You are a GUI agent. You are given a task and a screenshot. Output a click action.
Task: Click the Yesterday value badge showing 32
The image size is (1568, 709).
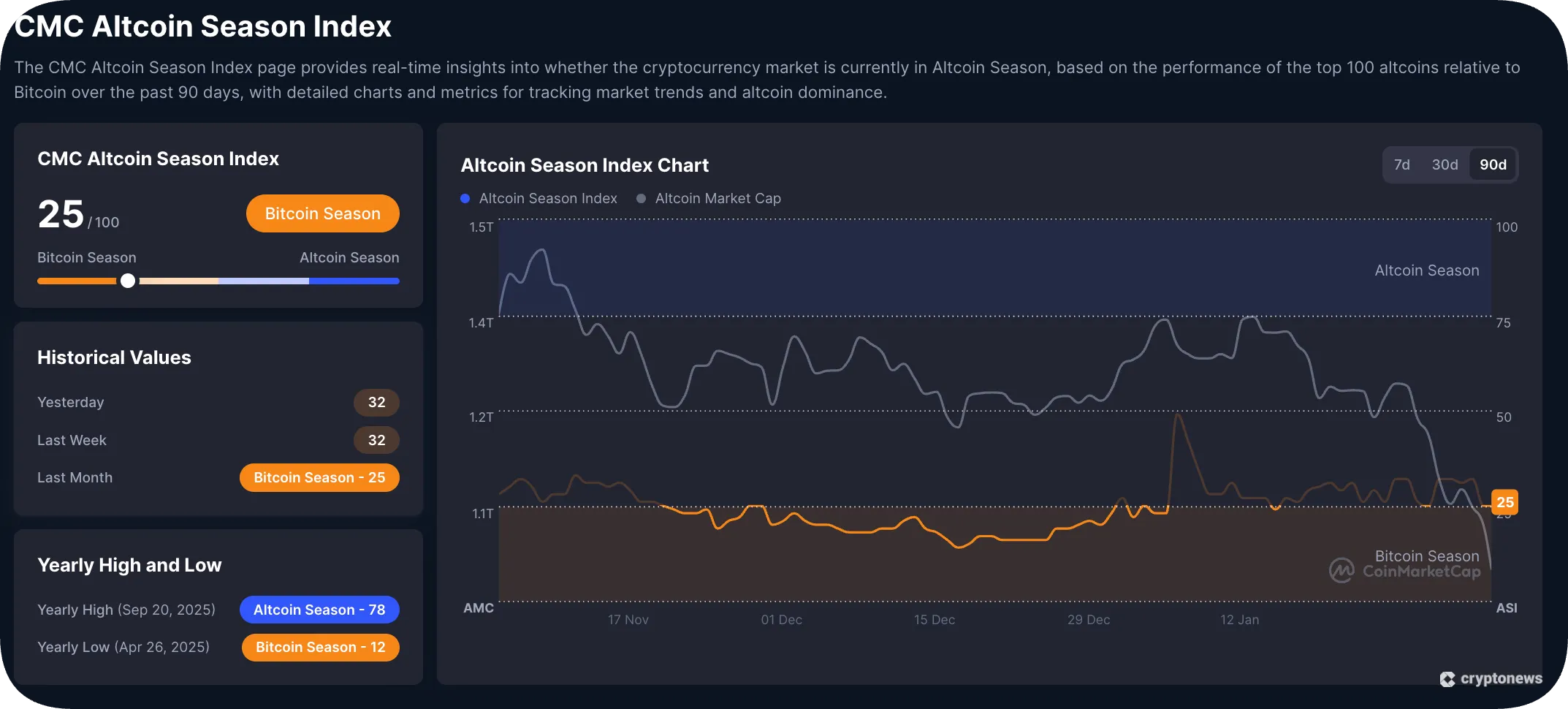point(376,402)
